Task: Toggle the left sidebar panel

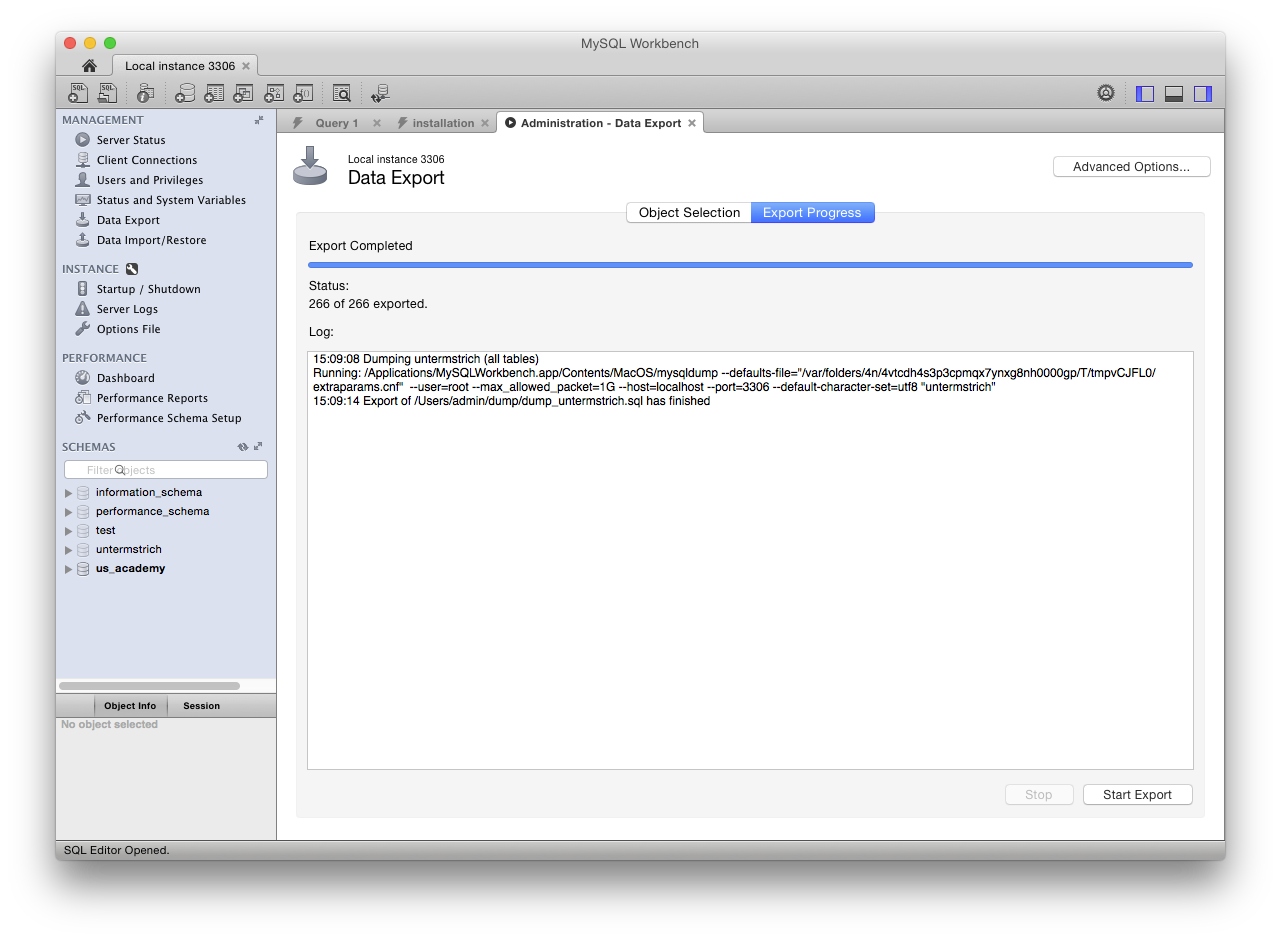Action: pyautogui.click(x=1145, y=93)
